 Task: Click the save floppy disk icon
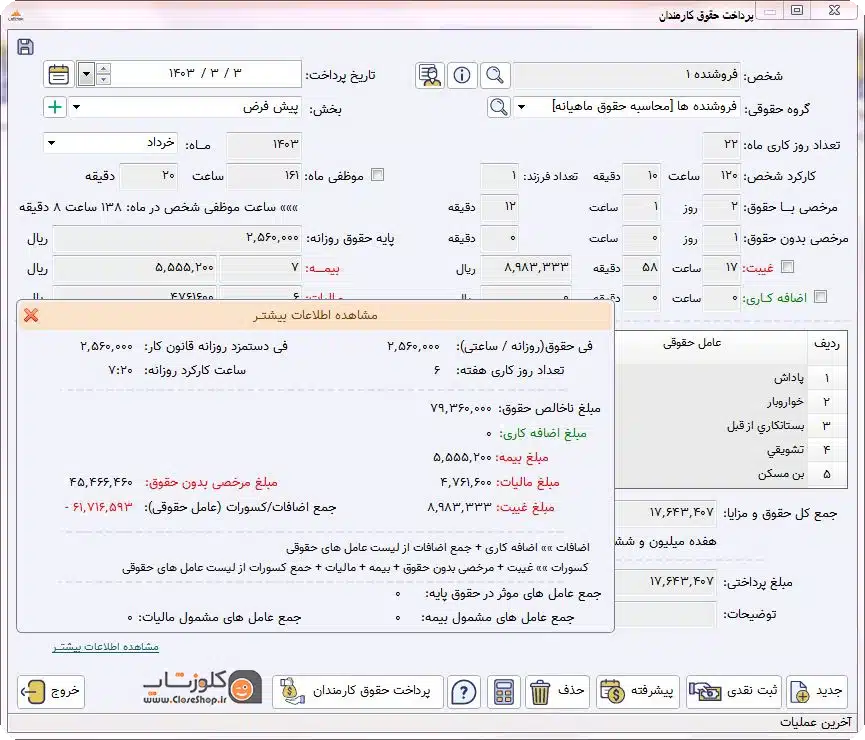click(x=25, y=47)
